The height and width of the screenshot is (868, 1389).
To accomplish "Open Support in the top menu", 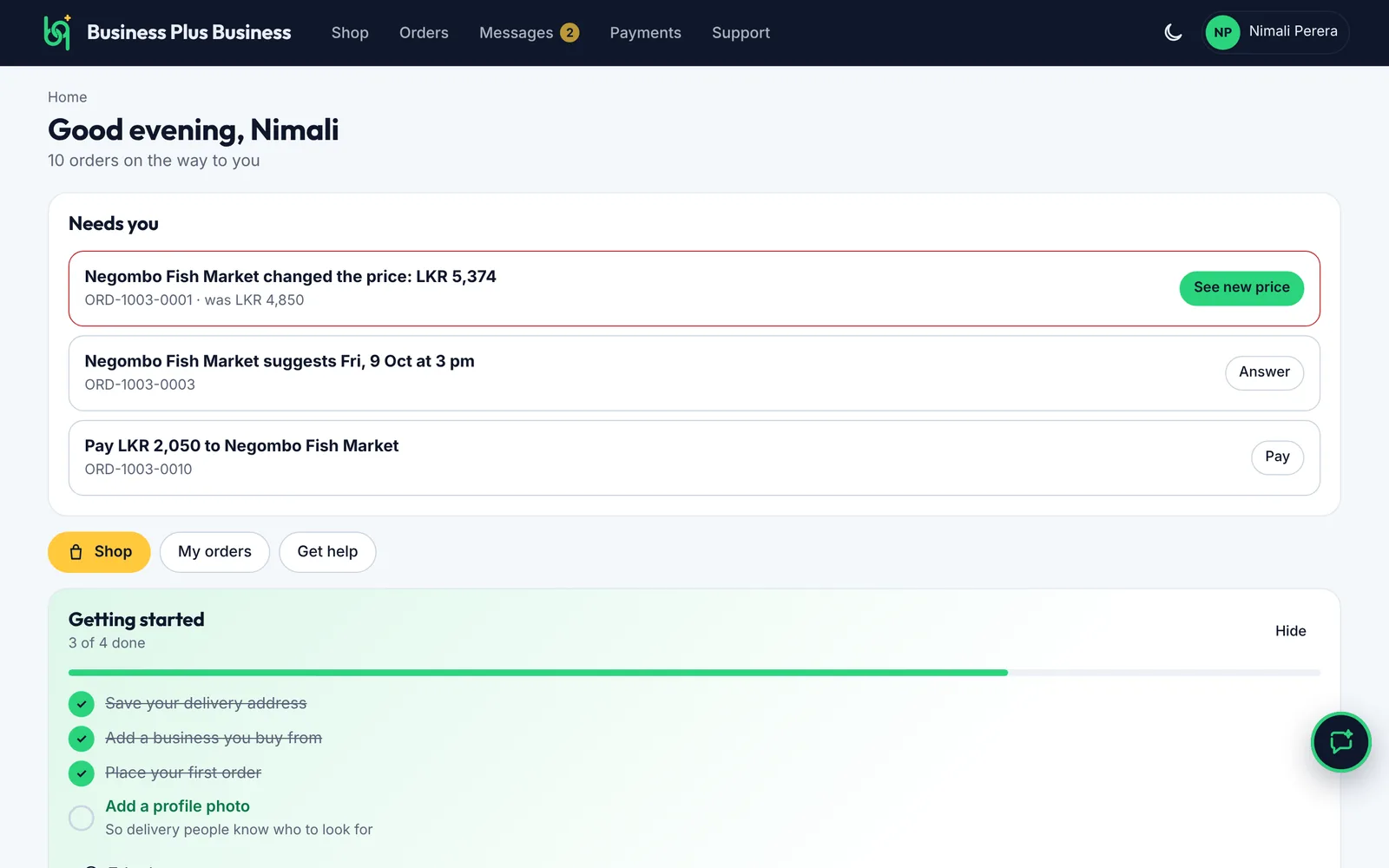I will 741,33.
